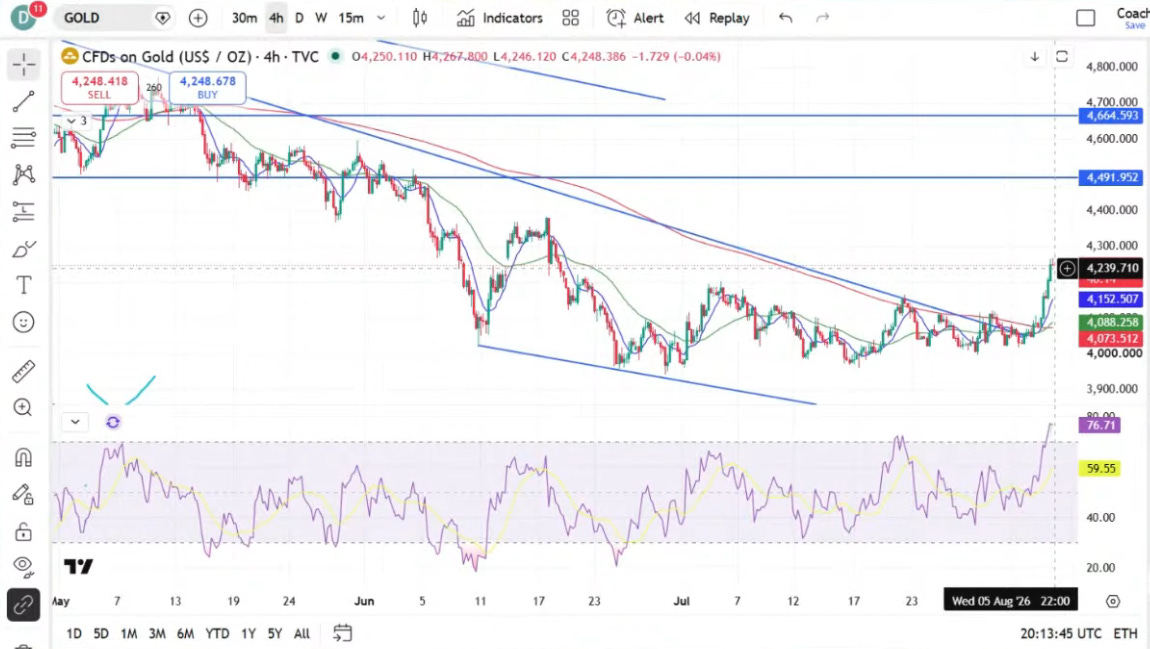Select the 1D date range
1150x649 pixels.
tap(74, 633)
